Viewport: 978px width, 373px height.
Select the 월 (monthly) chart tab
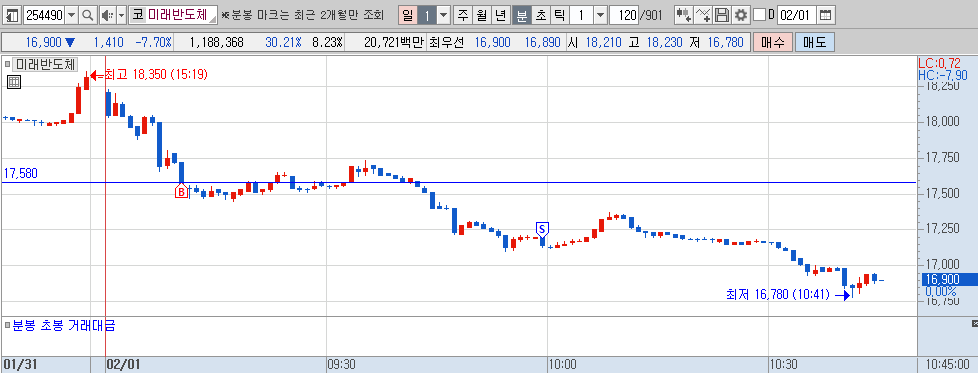pyautogui.click(x=482, y=14)
